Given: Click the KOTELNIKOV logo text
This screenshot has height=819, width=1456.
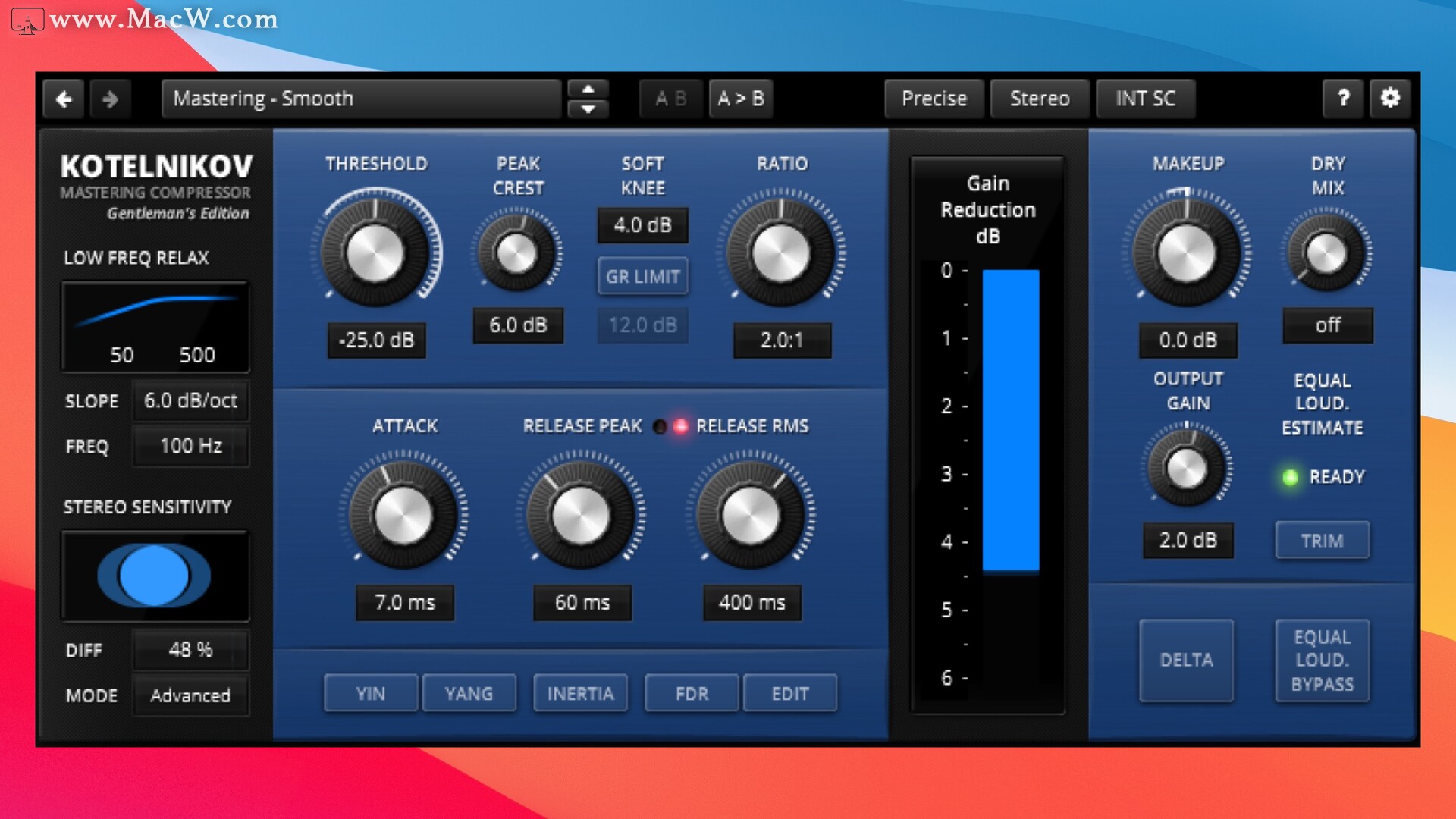Looking at the screenshot, I should (157, 166).
